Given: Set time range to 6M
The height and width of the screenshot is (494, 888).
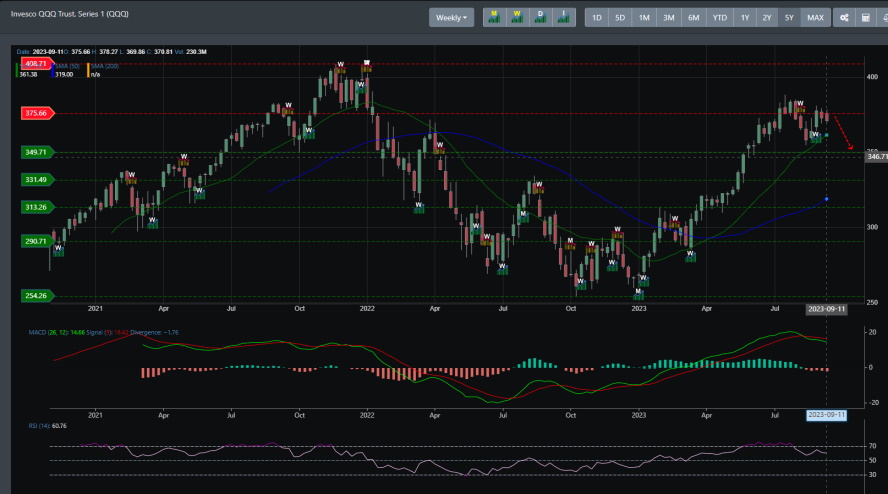Looking at the screenshot, I should pyautogui.click(x=694, y=18).
